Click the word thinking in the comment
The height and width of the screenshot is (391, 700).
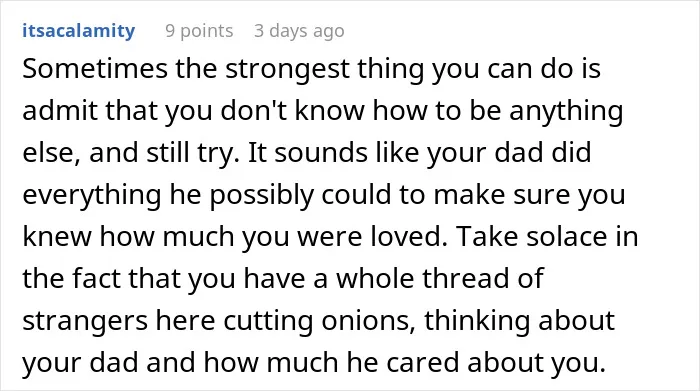(477, 321)
